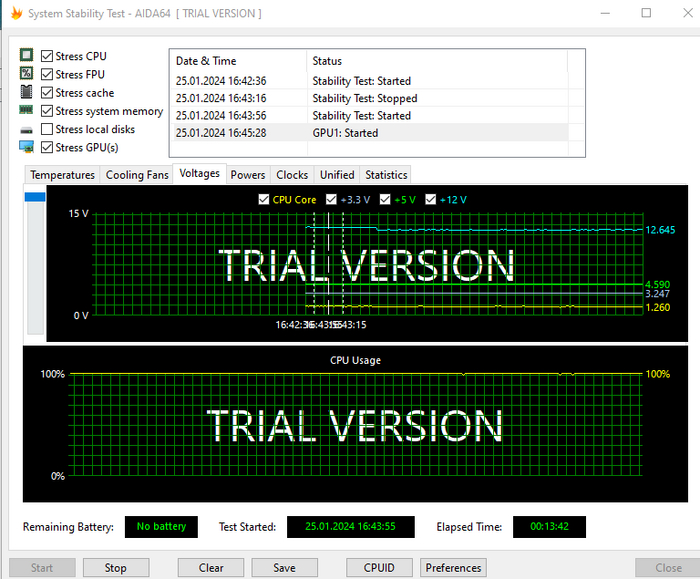Uncheck the Stress CPU checkbox
Viewport: 700px width, 579px height.
(x=47, y=56)
